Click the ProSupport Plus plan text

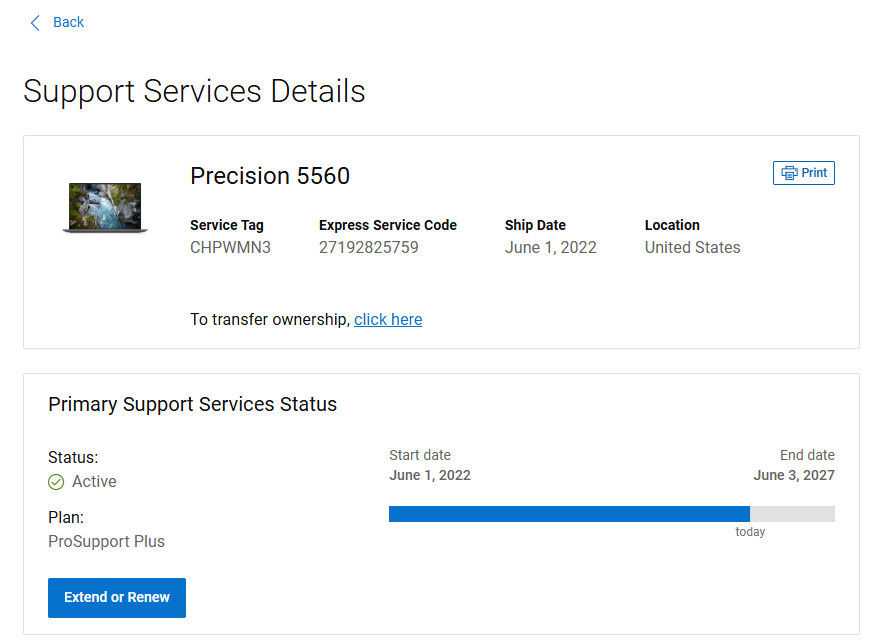pyautogui.click(x=107, y=541)
